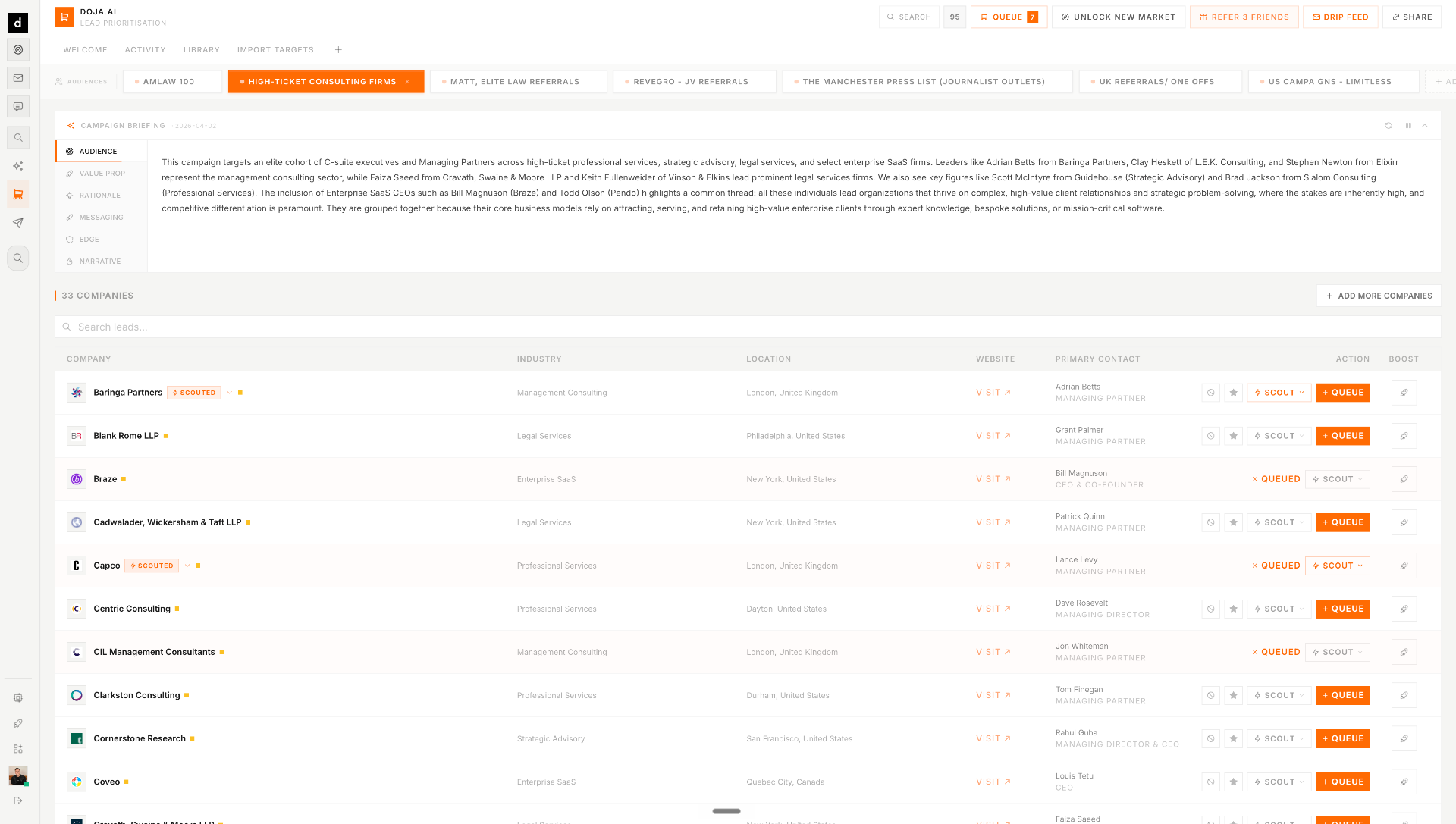
Task: Open the Import Targets tab
Action: coord(275,50)
